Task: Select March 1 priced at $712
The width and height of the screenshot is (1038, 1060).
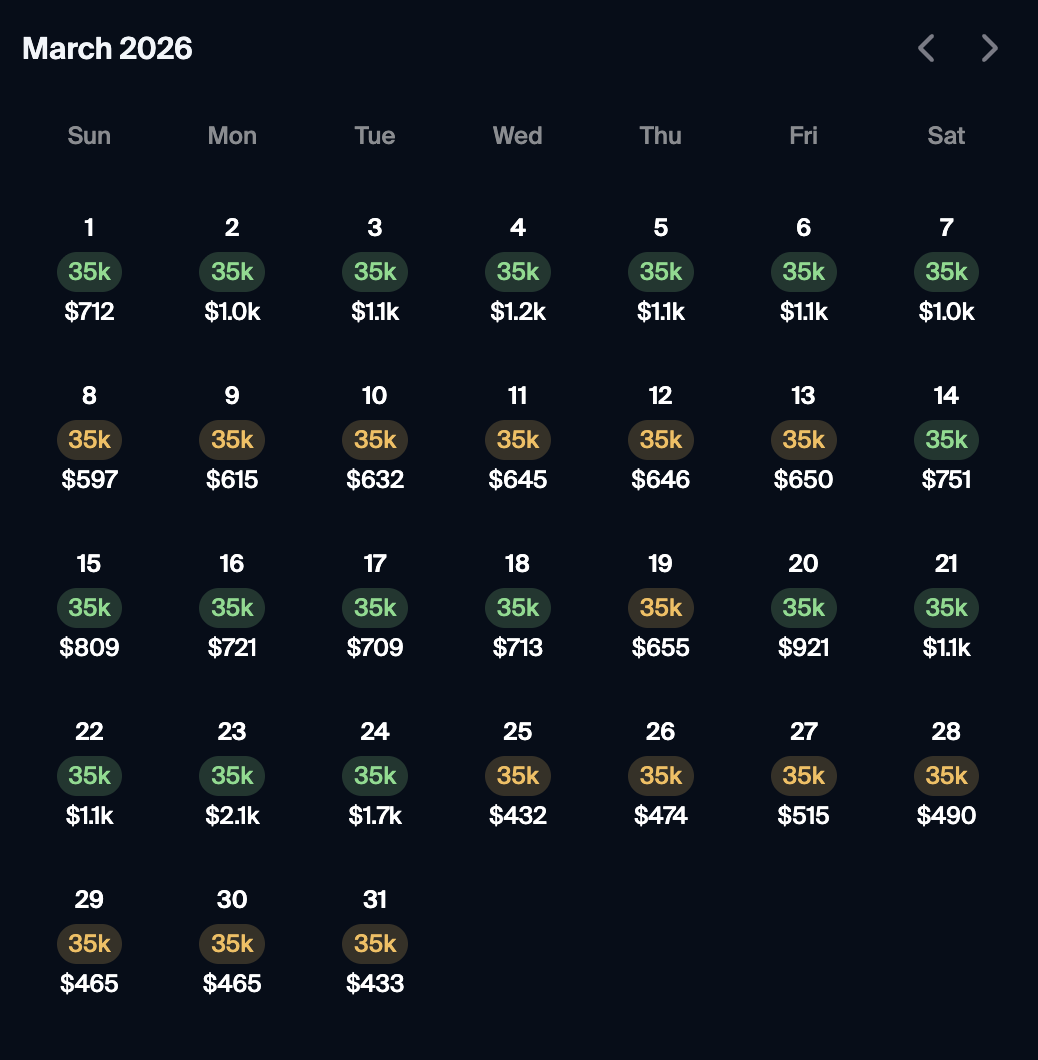Action: (x=89, y=270)
